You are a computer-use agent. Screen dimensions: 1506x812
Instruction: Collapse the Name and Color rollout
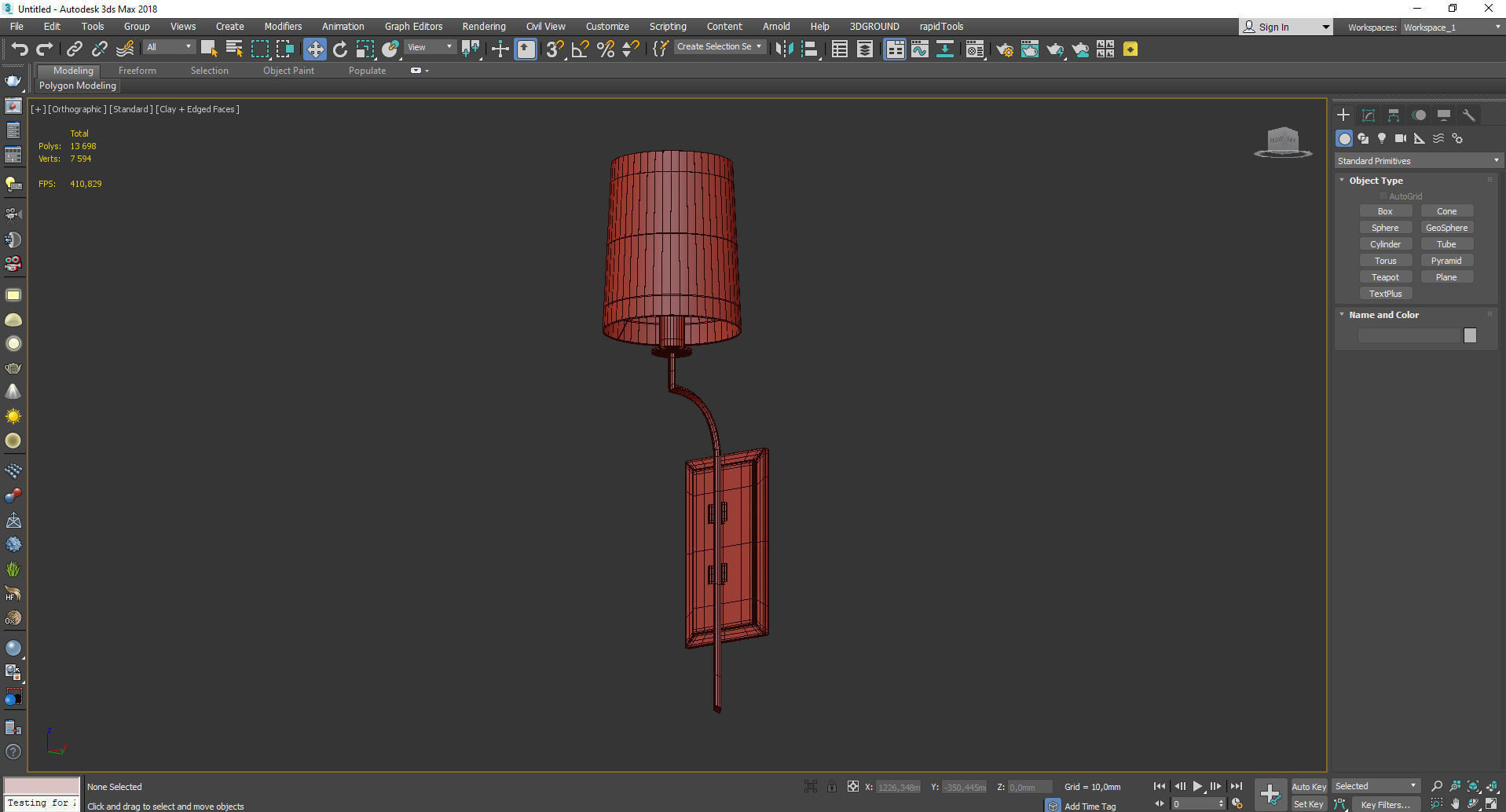1342,315
